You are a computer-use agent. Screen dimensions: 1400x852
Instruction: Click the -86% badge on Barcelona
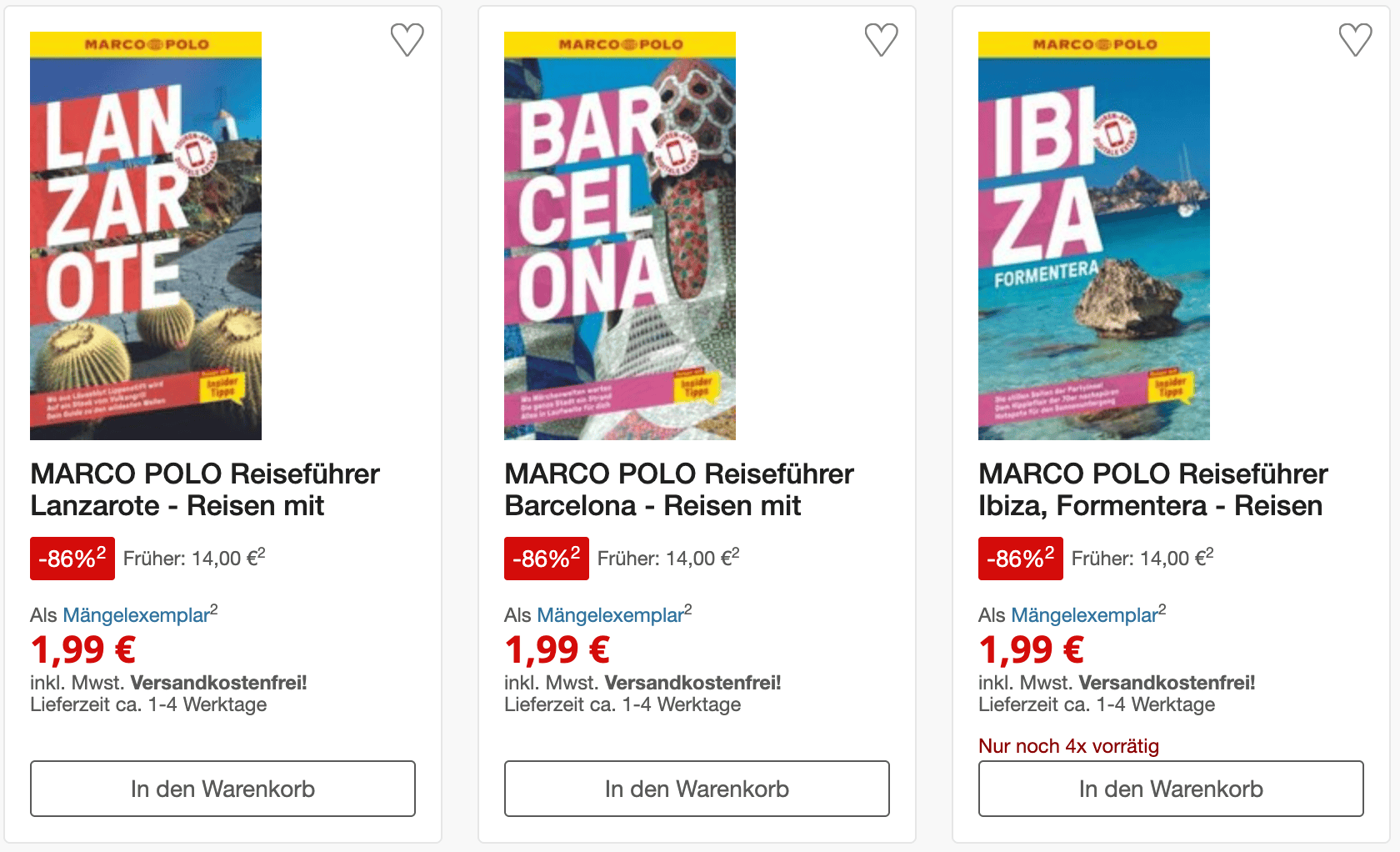(547, 559)
